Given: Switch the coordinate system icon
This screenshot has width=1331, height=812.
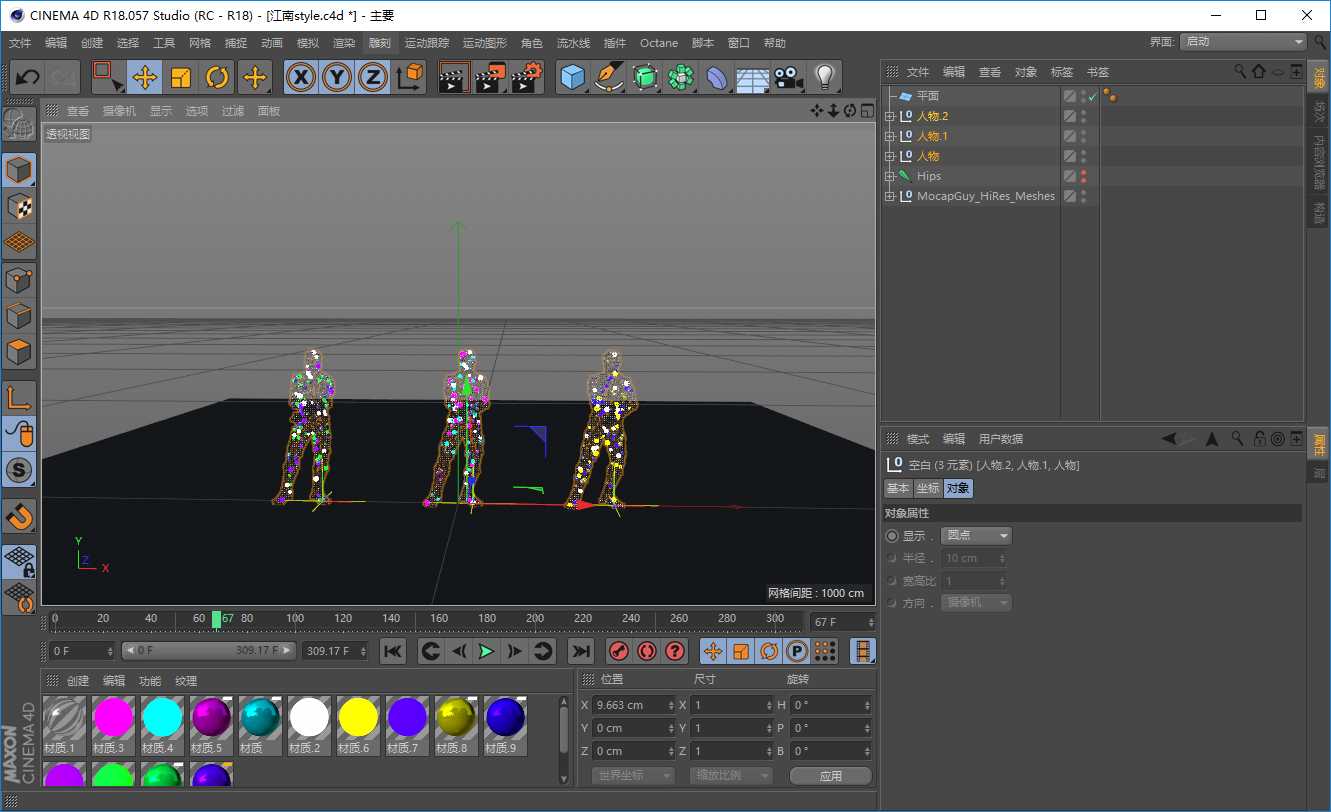Looking at the screenshot, I should 409,77.
